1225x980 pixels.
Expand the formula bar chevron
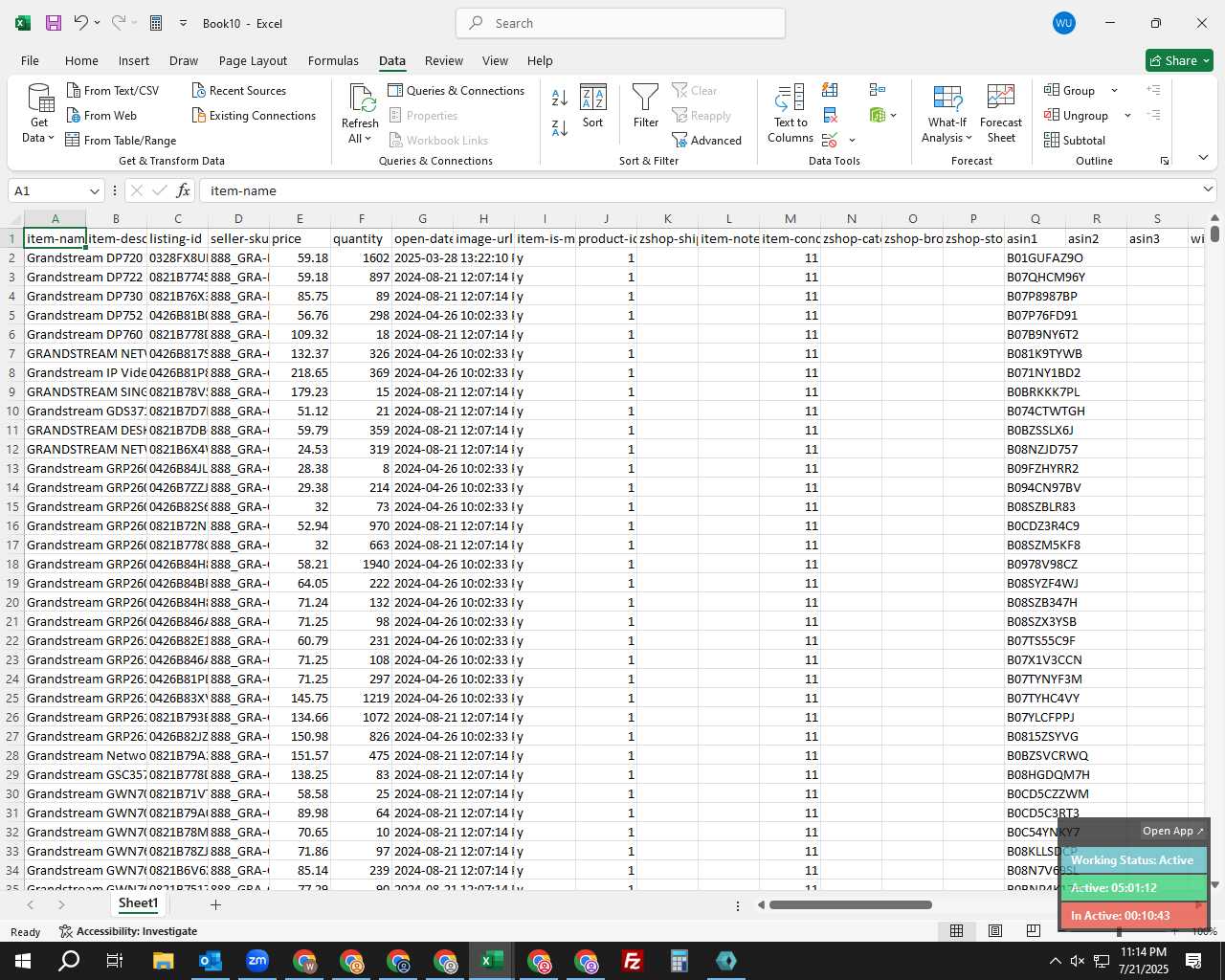[1208, 189]
